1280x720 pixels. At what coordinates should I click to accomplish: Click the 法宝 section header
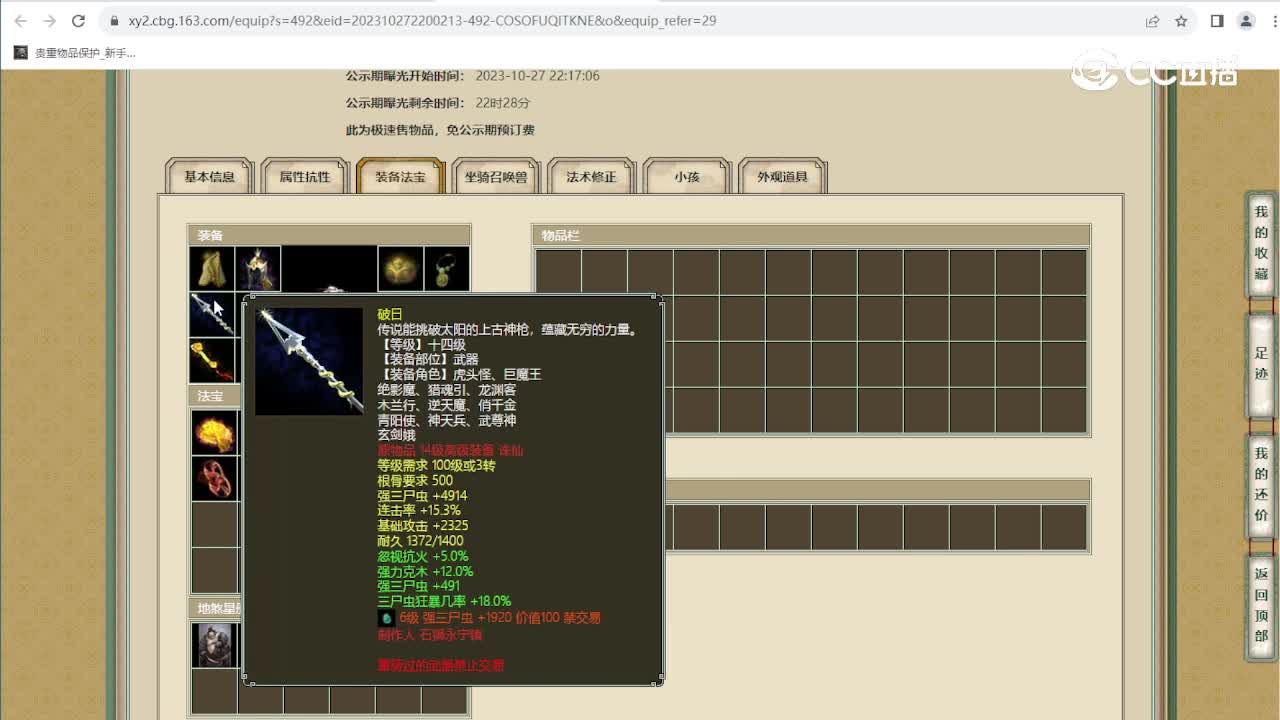(x=215, y=396)
